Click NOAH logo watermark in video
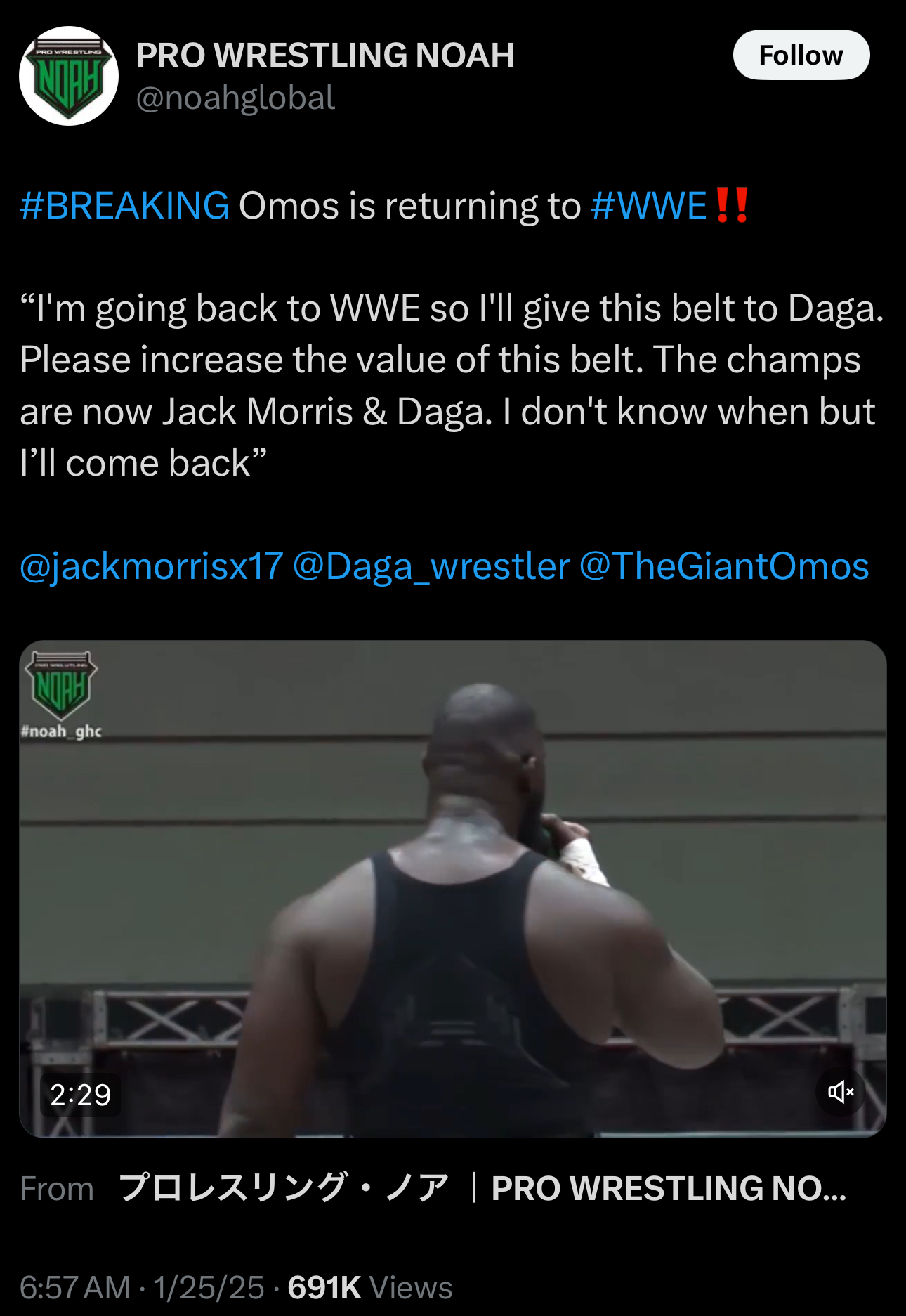This screenshot has height=1316, width=906. (61, 685)
